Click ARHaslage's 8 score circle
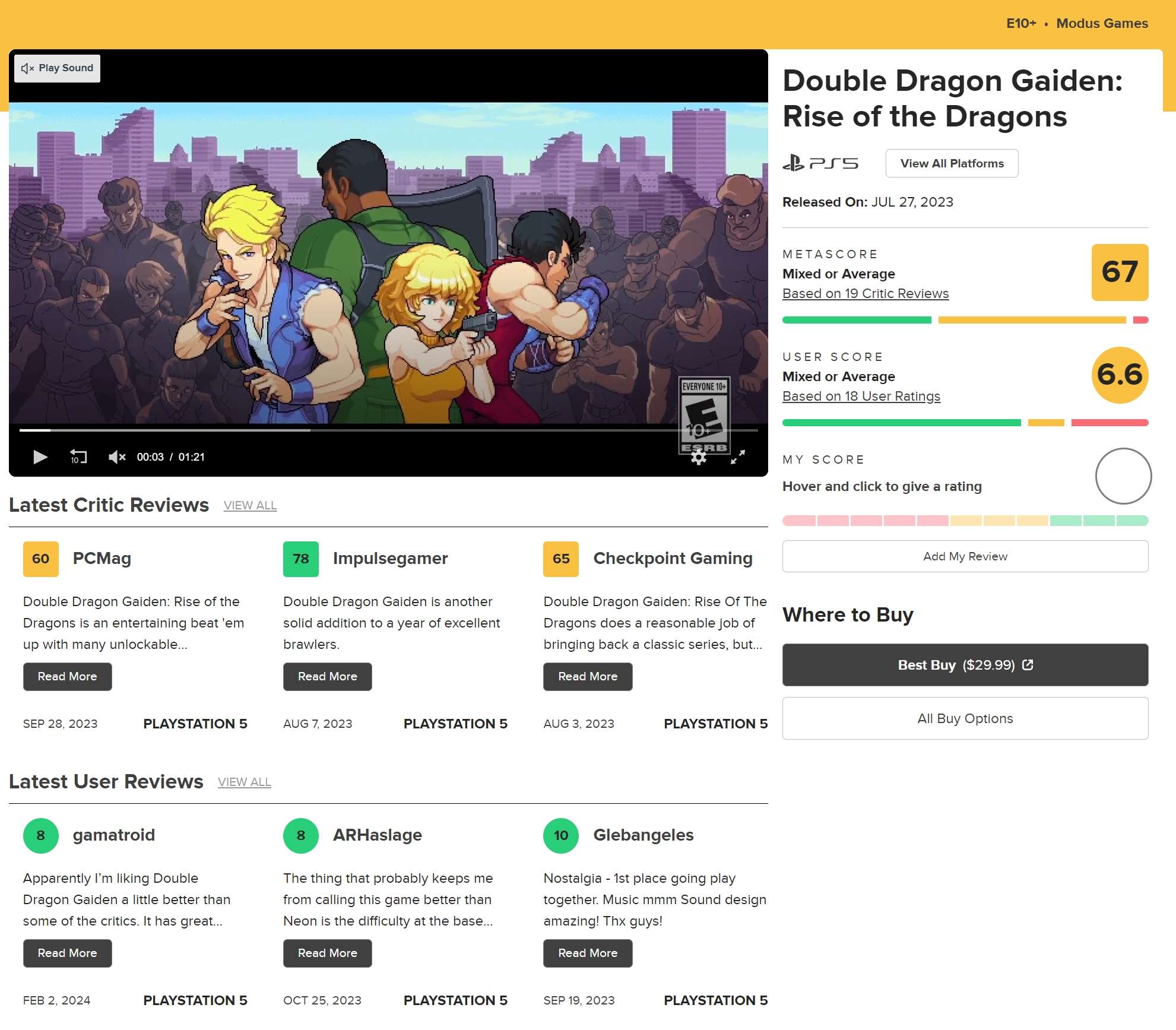 [301, 835]
